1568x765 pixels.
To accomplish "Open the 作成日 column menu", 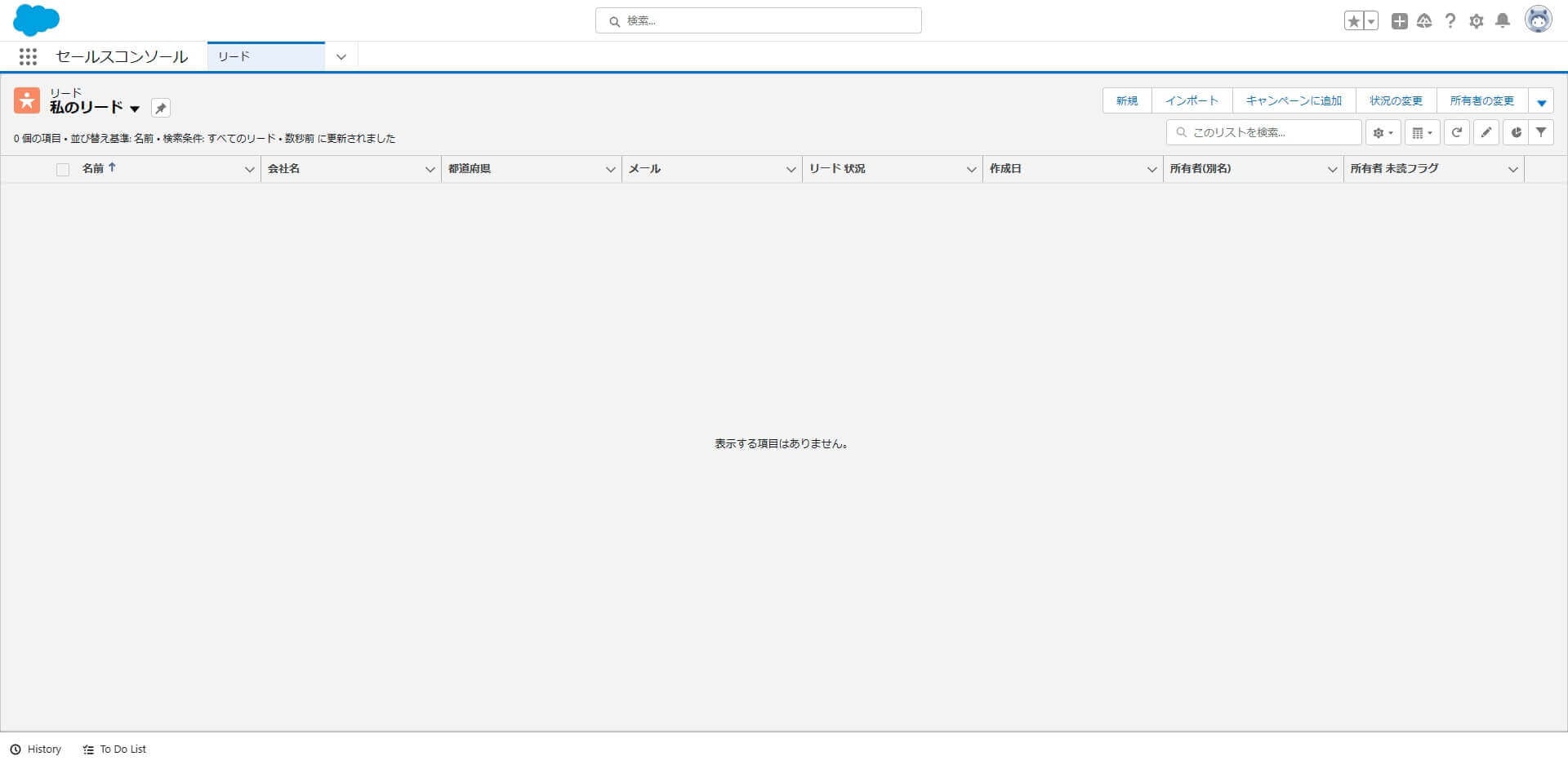I will click(1152, 170).
